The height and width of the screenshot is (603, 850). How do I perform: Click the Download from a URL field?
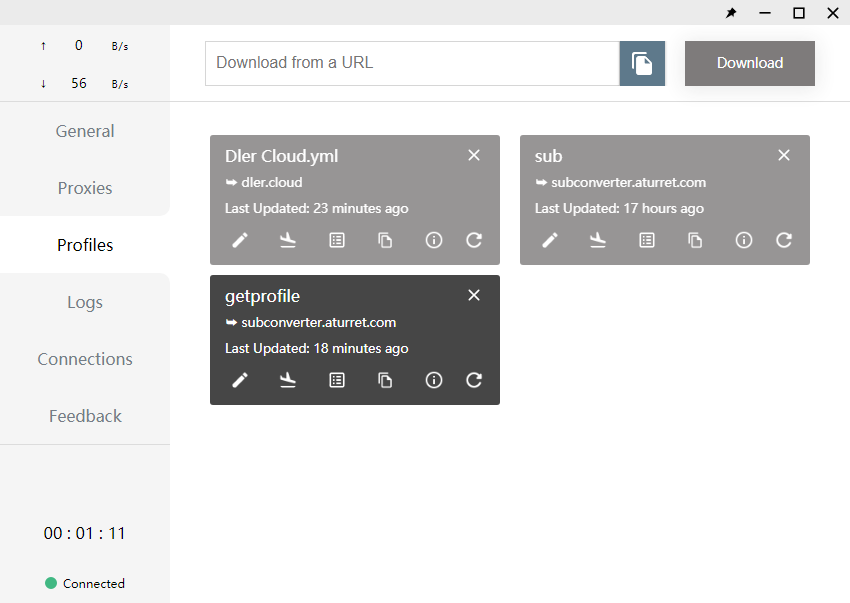coord(412,63)
